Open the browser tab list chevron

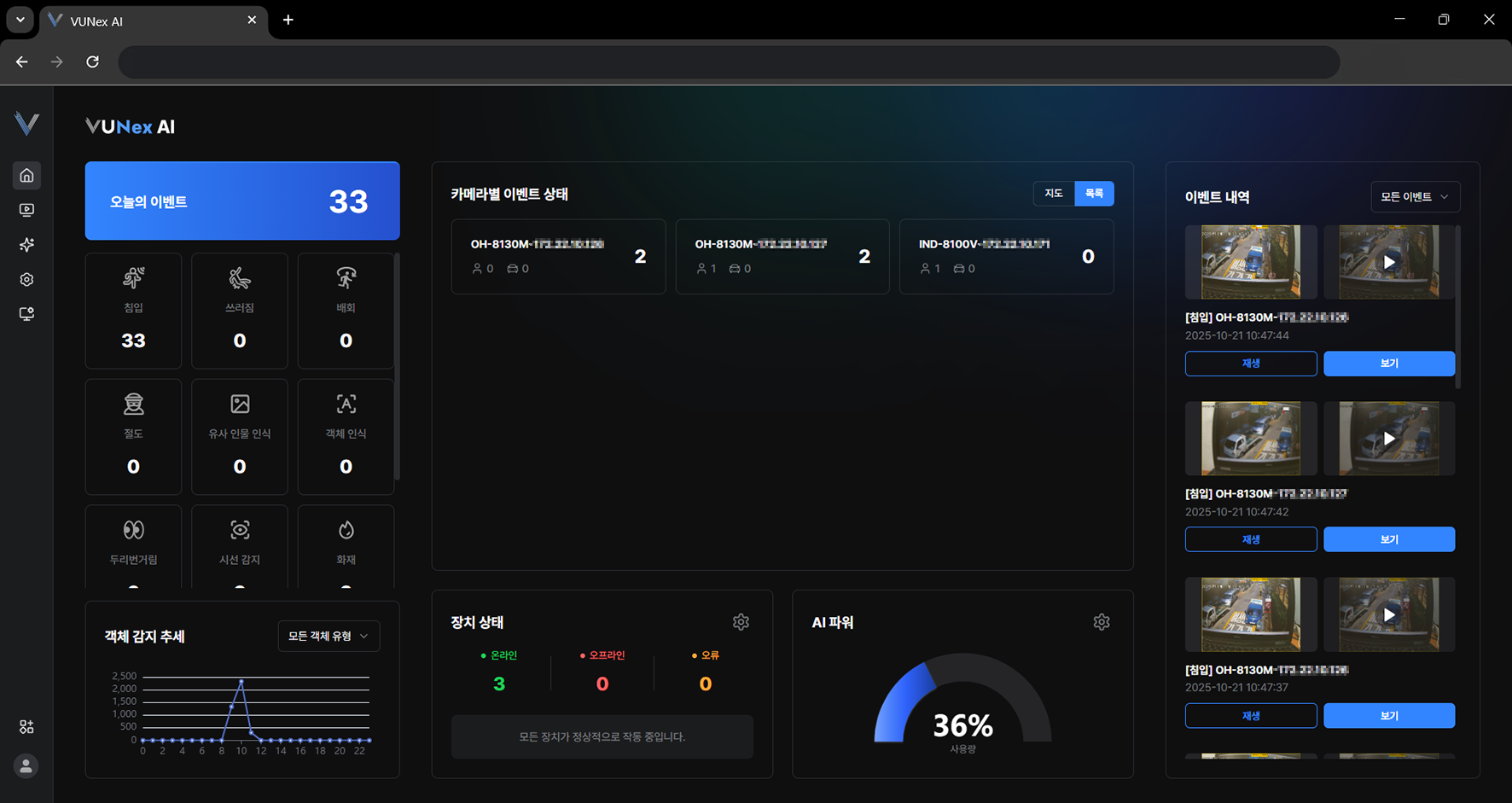click(20, 20)
